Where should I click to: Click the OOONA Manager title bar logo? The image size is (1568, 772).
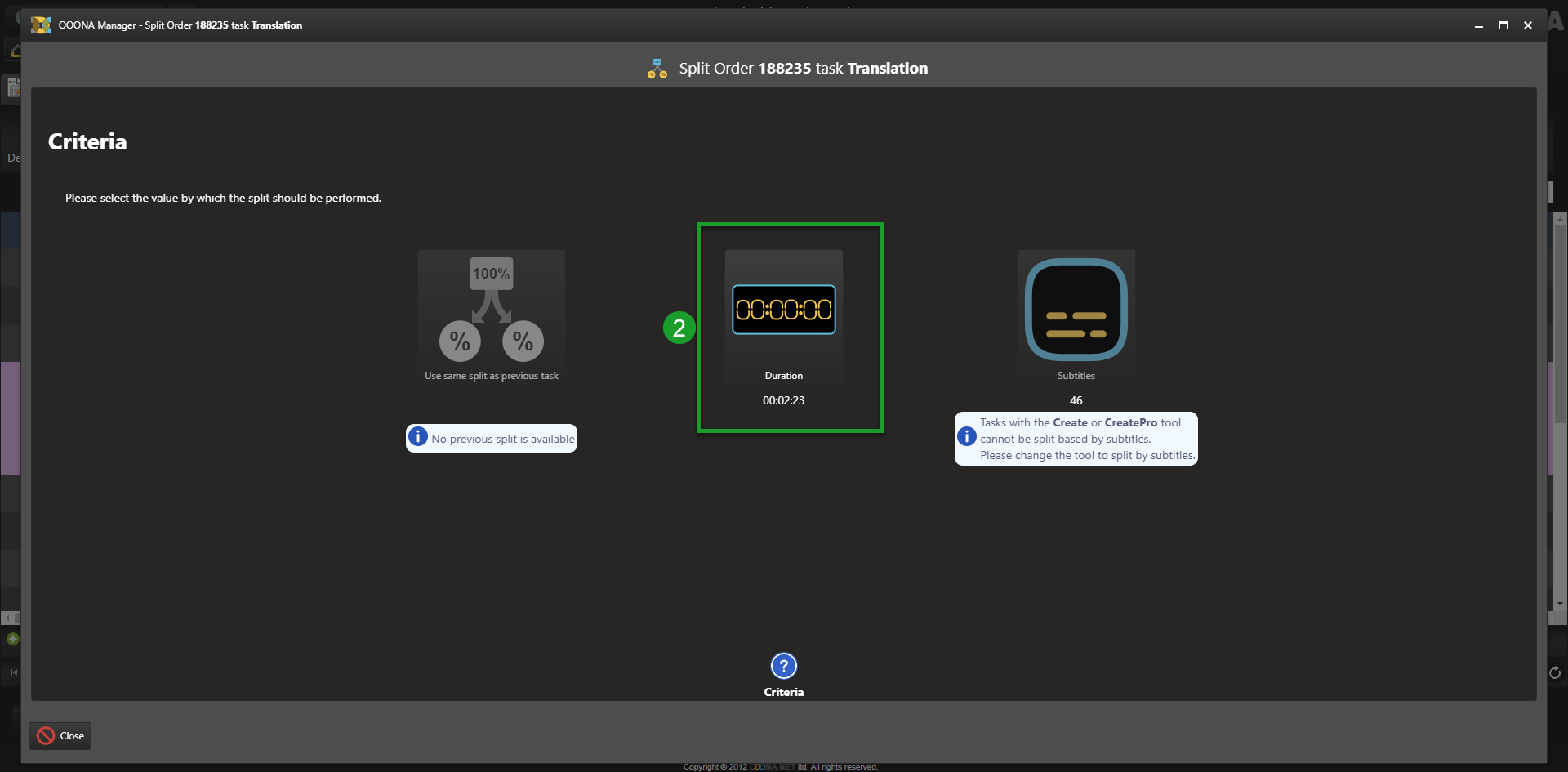click(41, 25)
